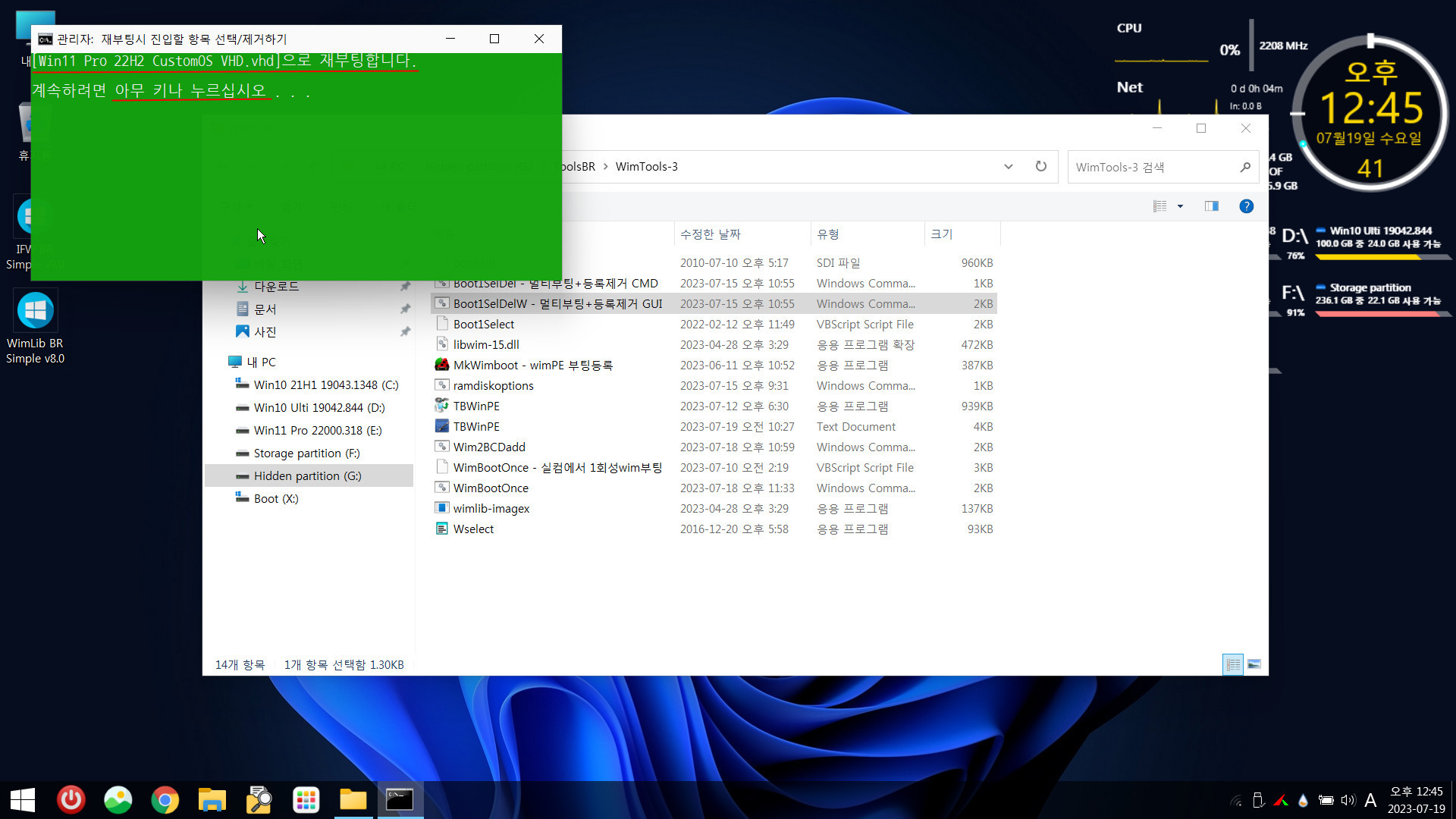Image resolution: width=1456 pixels, height=819 pixels.
Task: Select Boot1SelDelW 멀티부팅+등록제거 GUI file
Action: click(x=714, y=303)
